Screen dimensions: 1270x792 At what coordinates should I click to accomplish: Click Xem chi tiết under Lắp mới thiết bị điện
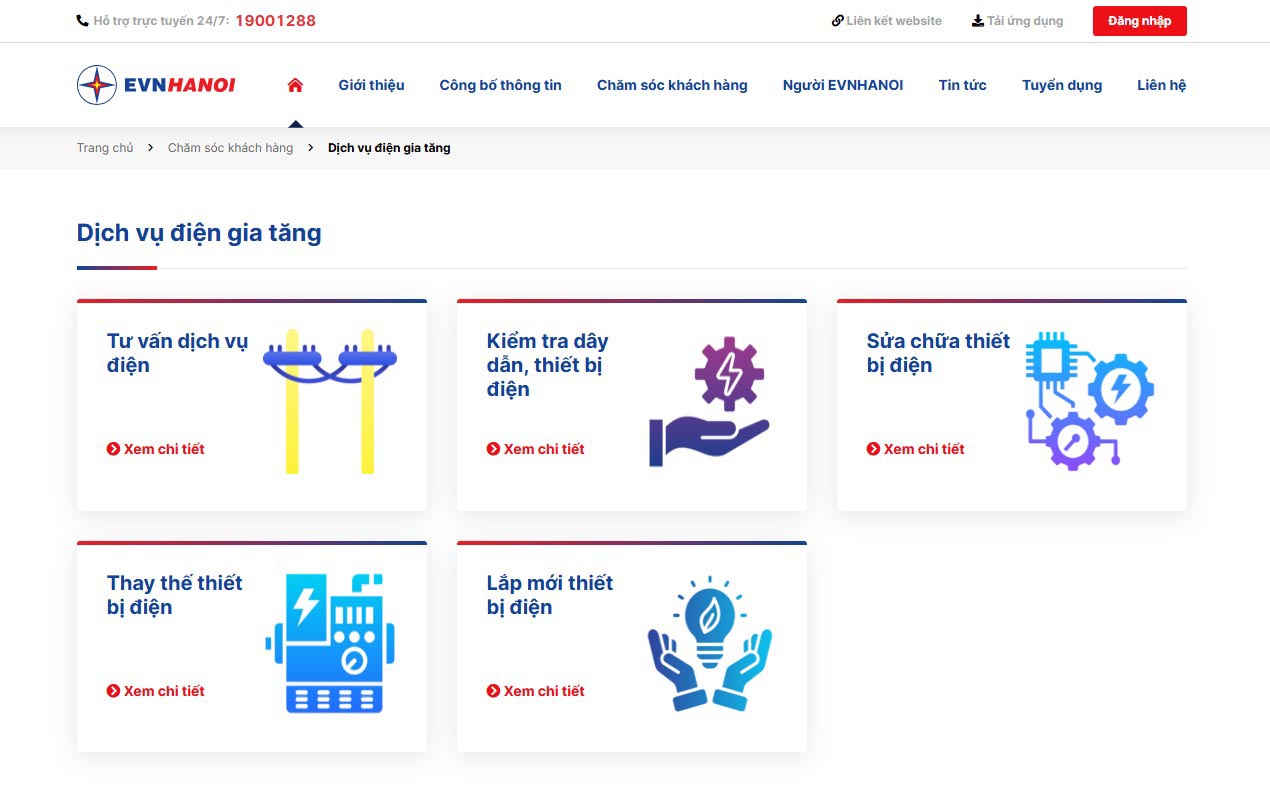(543, 691)
